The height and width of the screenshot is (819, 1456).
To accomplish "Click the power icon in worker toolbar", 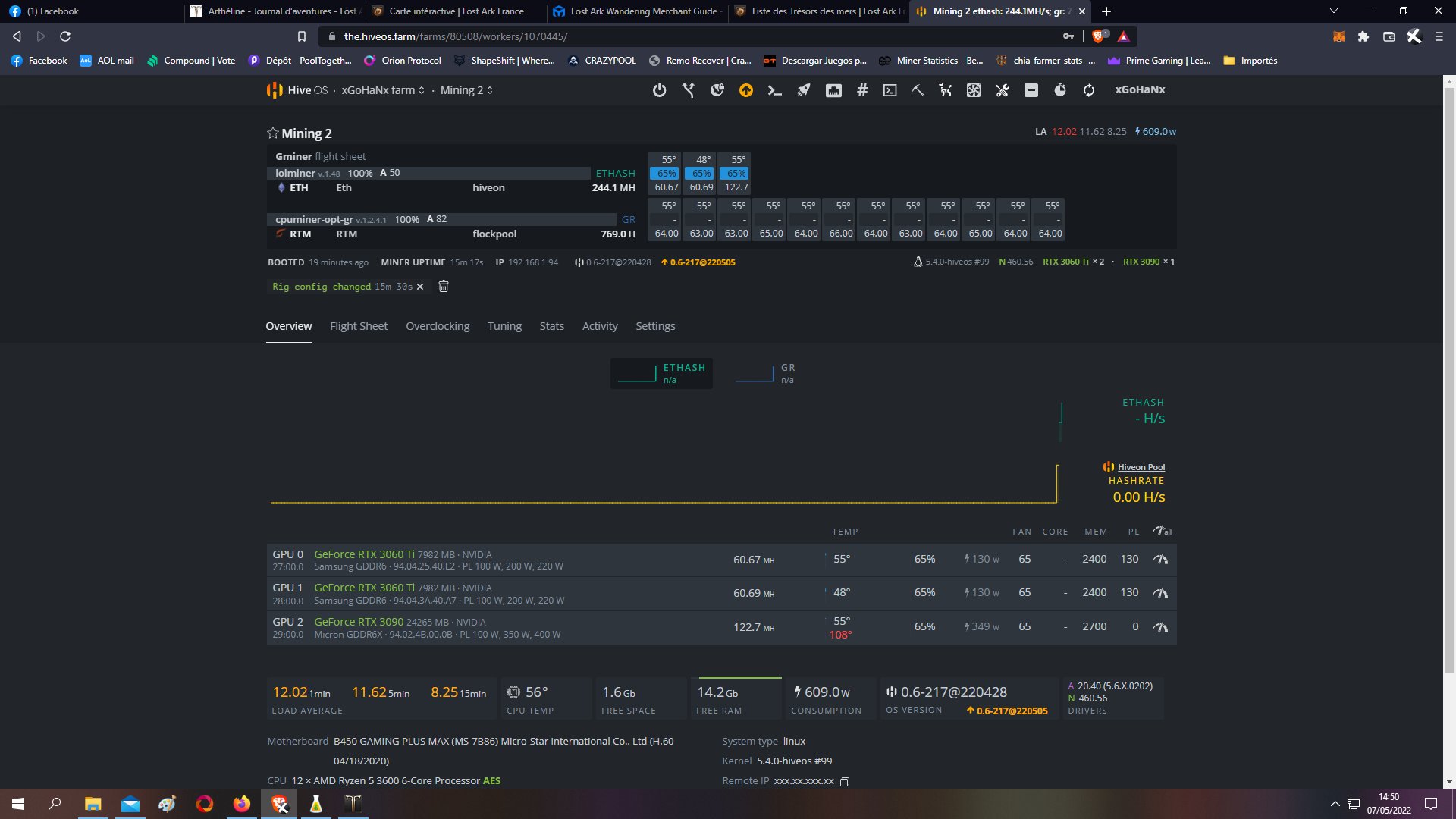I will point(659,90).
